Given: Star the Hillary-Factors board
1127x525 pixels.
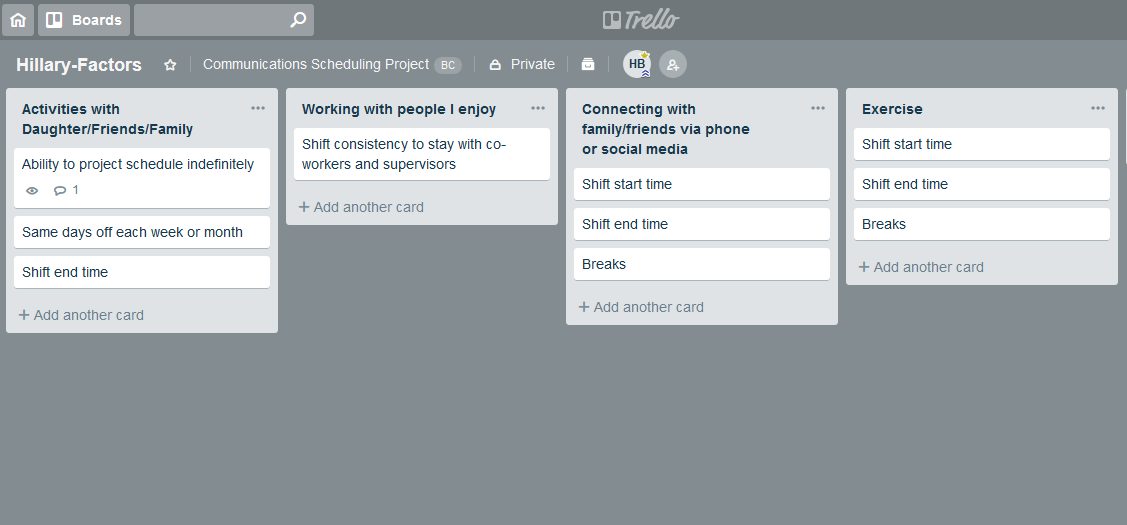Looking at the screenshot, I should (170, 65).
